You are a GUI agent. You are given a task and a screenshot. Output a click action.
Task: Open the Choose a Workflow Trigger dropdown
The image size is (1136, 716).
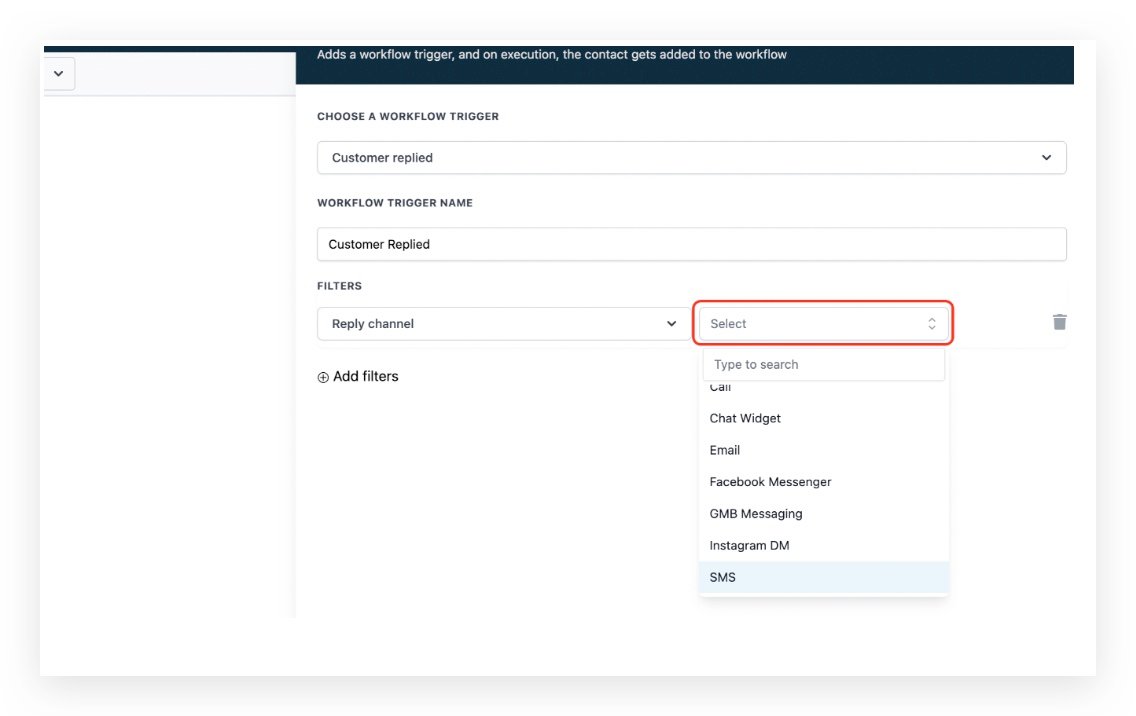tap(690, 158)
